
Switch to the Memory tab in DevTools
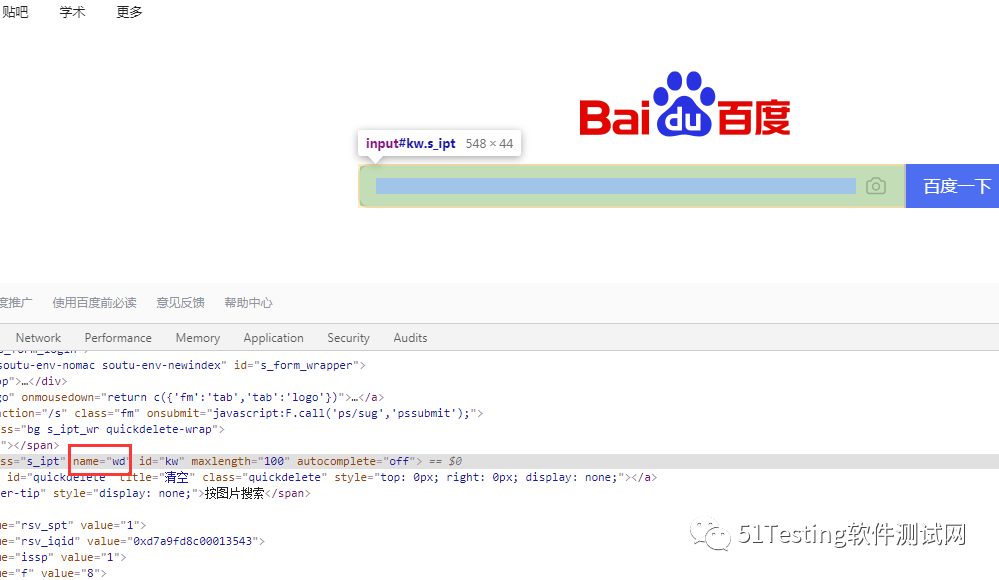click(198, 338)
